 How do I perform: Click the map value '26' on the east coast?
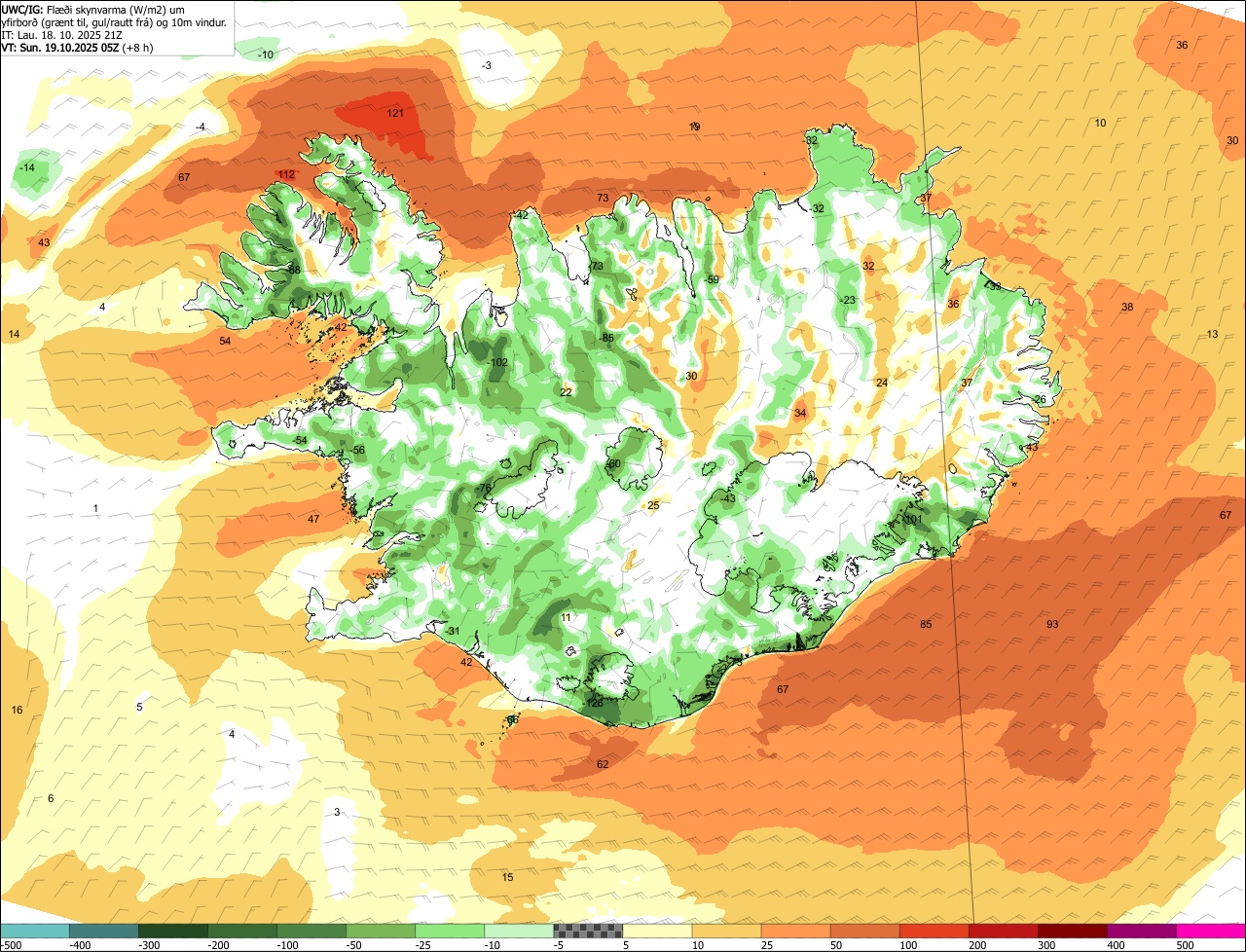(x=1040, y=399)
